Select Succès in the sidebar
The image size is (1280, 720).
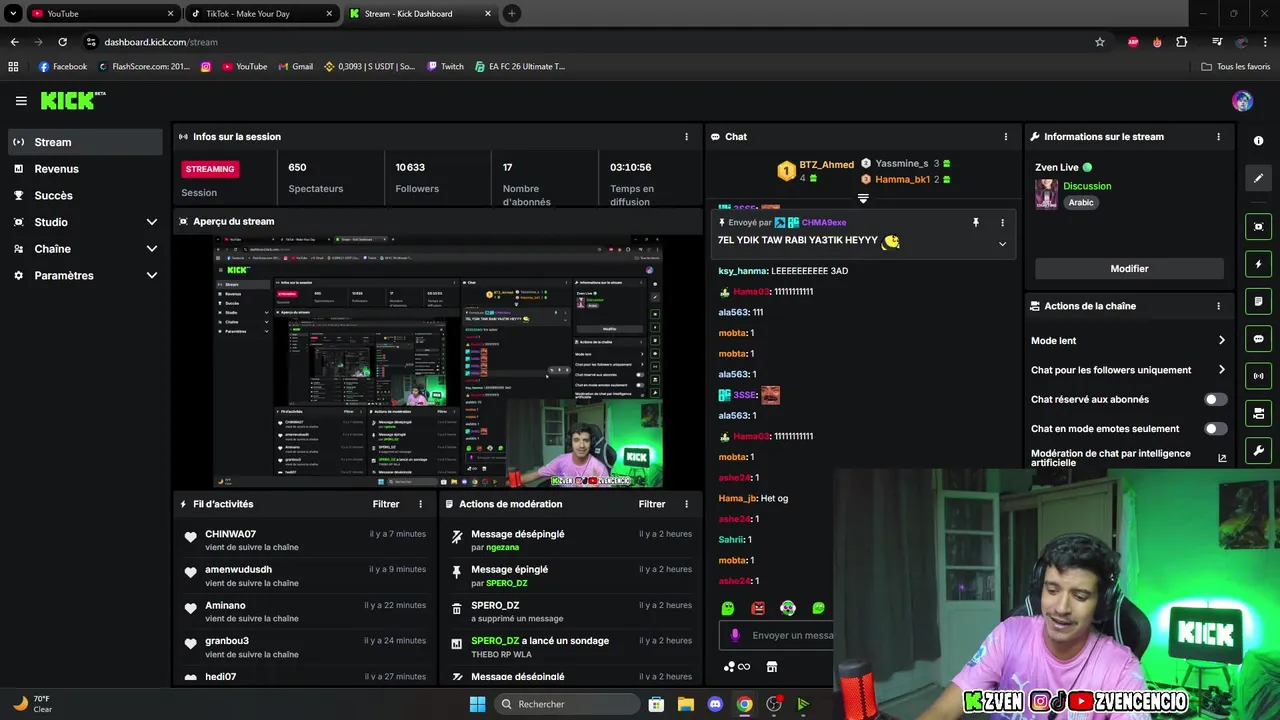pyautogui.click(x=86, y=195)
